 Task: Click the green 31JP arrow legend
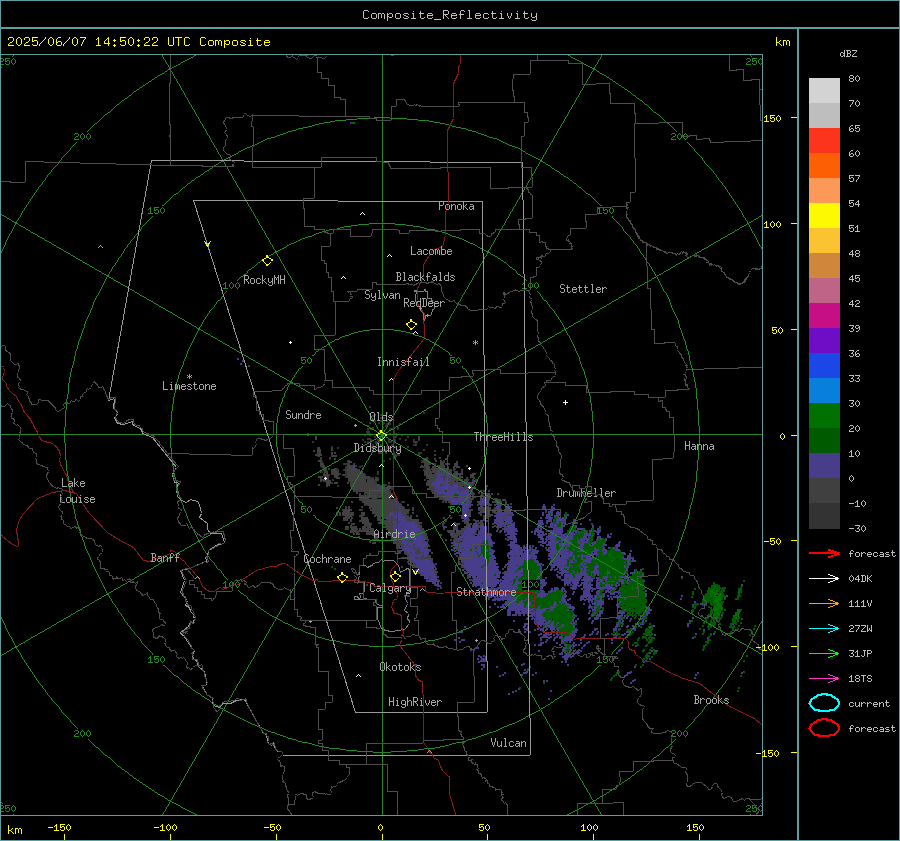click(x=824, y=653)
